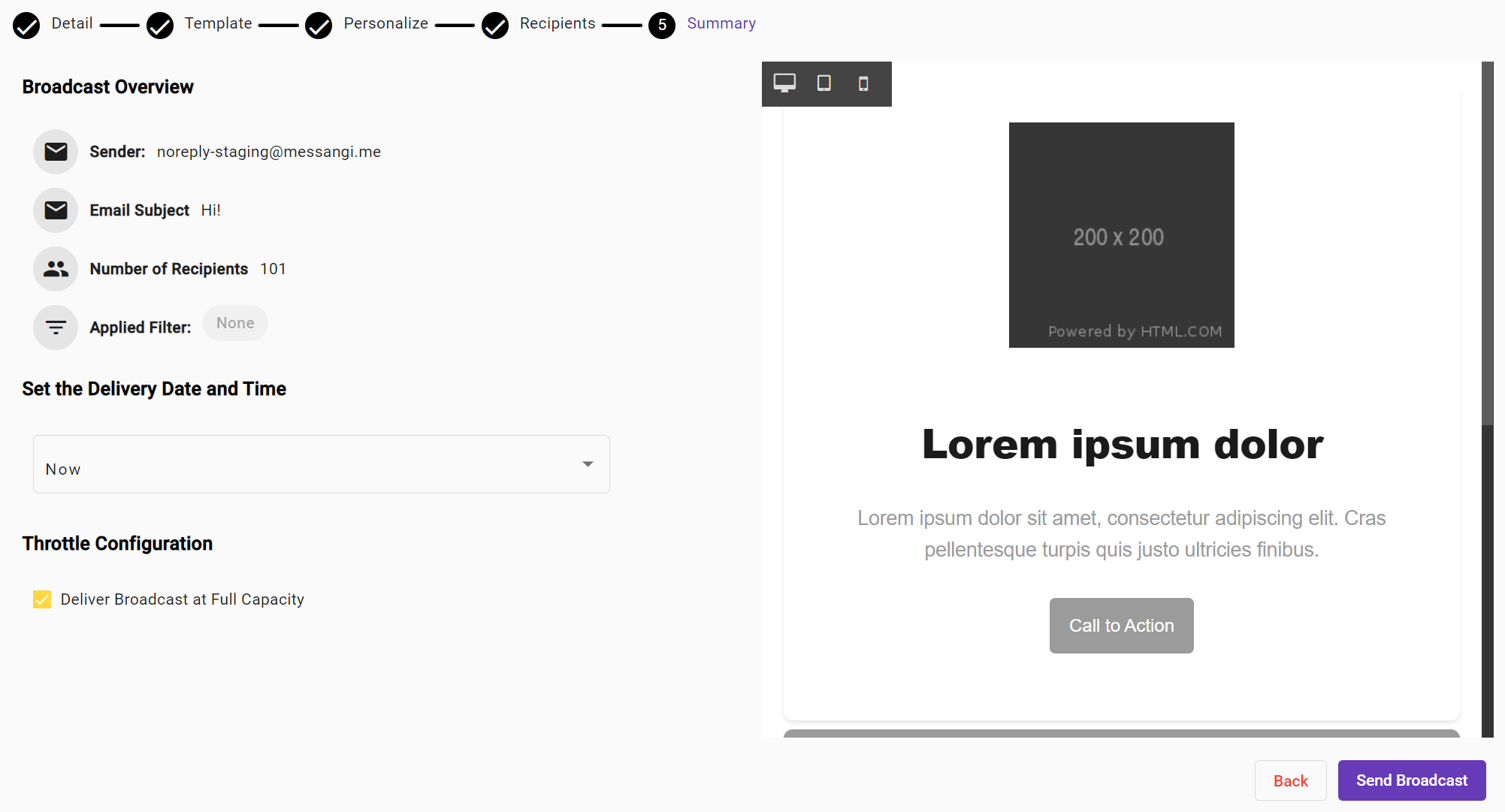
Task: Click Call to Action in preview
Action: click(1122, 626)
